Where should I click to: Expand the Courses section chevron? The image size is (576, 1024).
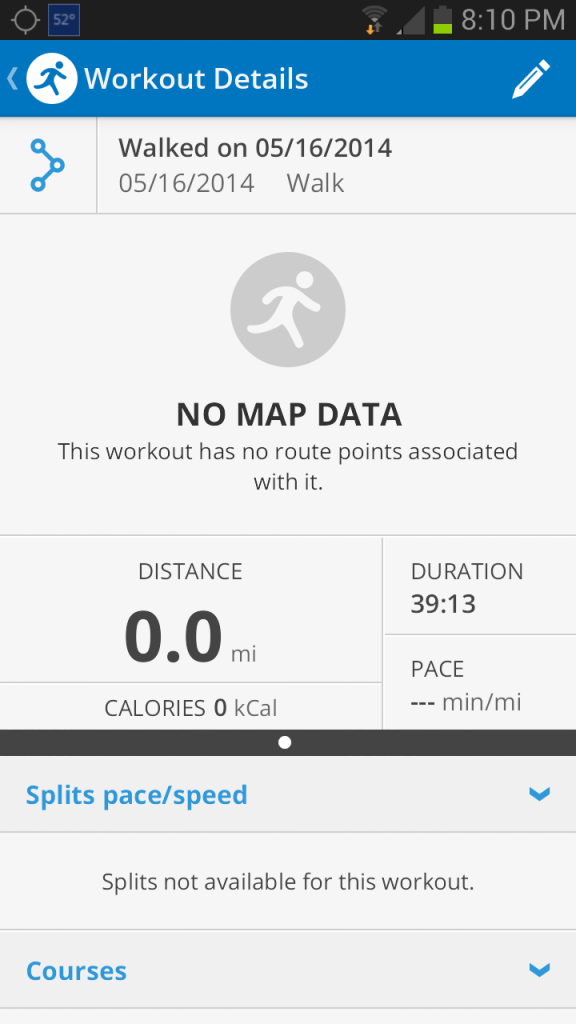(x=539, y=970)
